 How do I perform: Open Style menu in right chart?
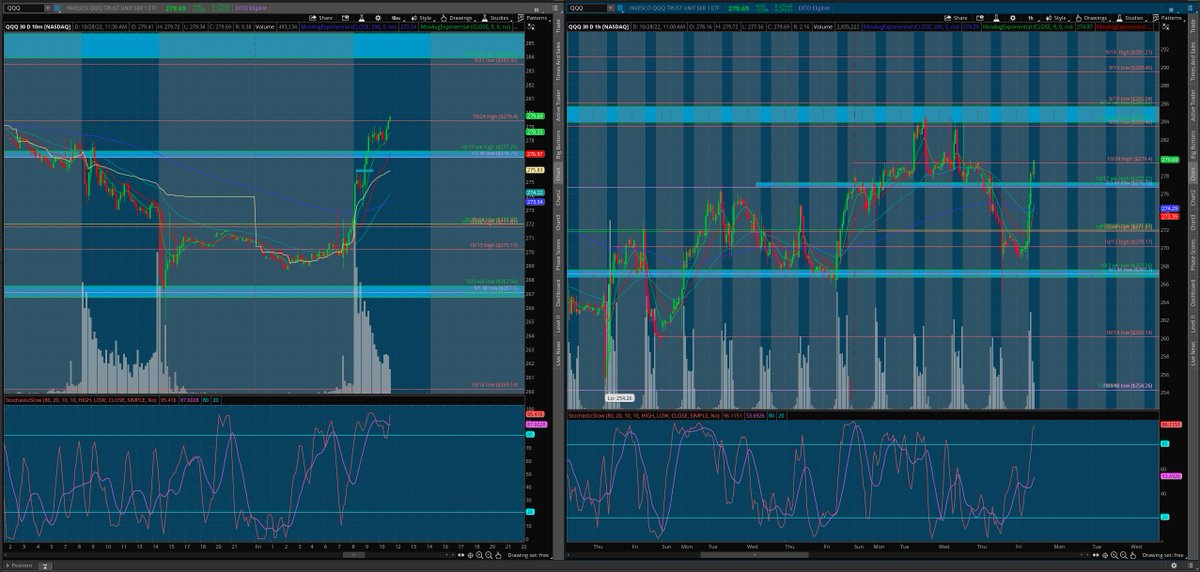coord(1058,17)
